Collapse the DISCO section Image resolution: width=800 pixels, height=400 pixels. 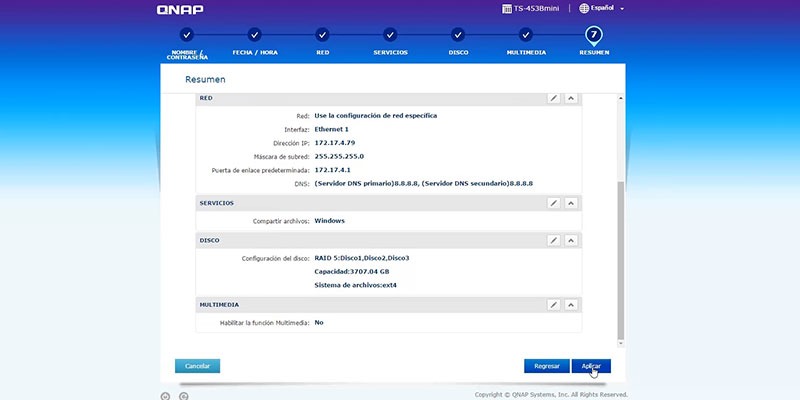coord(571,240)
